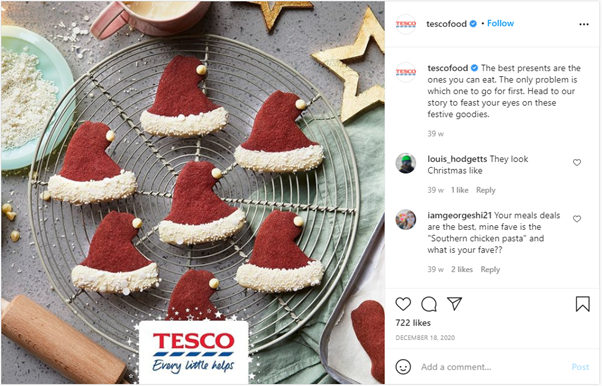Open louis_hodgetts profile avatar

(406, 163)
